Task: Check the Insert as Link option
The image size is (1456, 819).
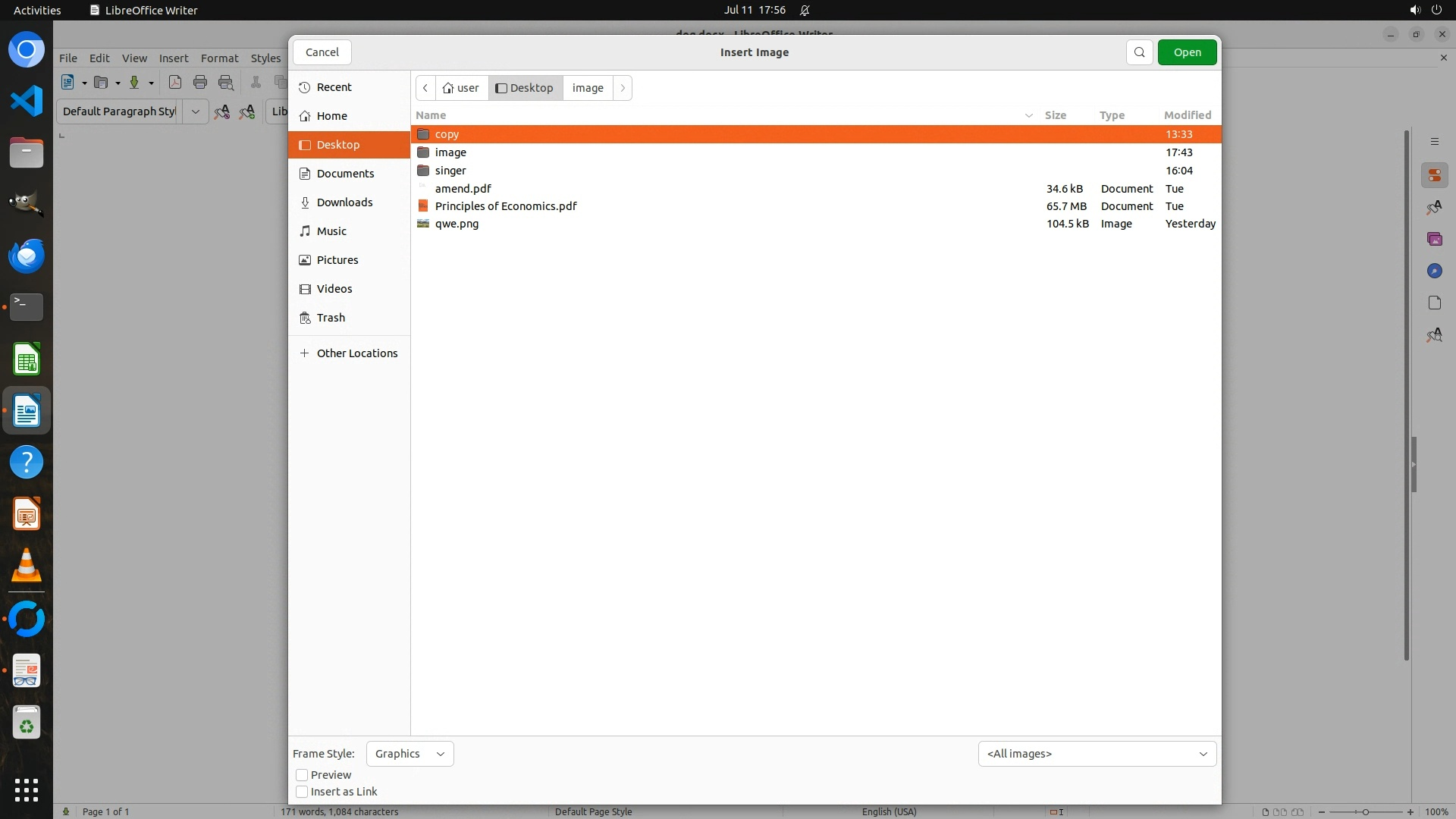Action: click(x=302, y=792)
